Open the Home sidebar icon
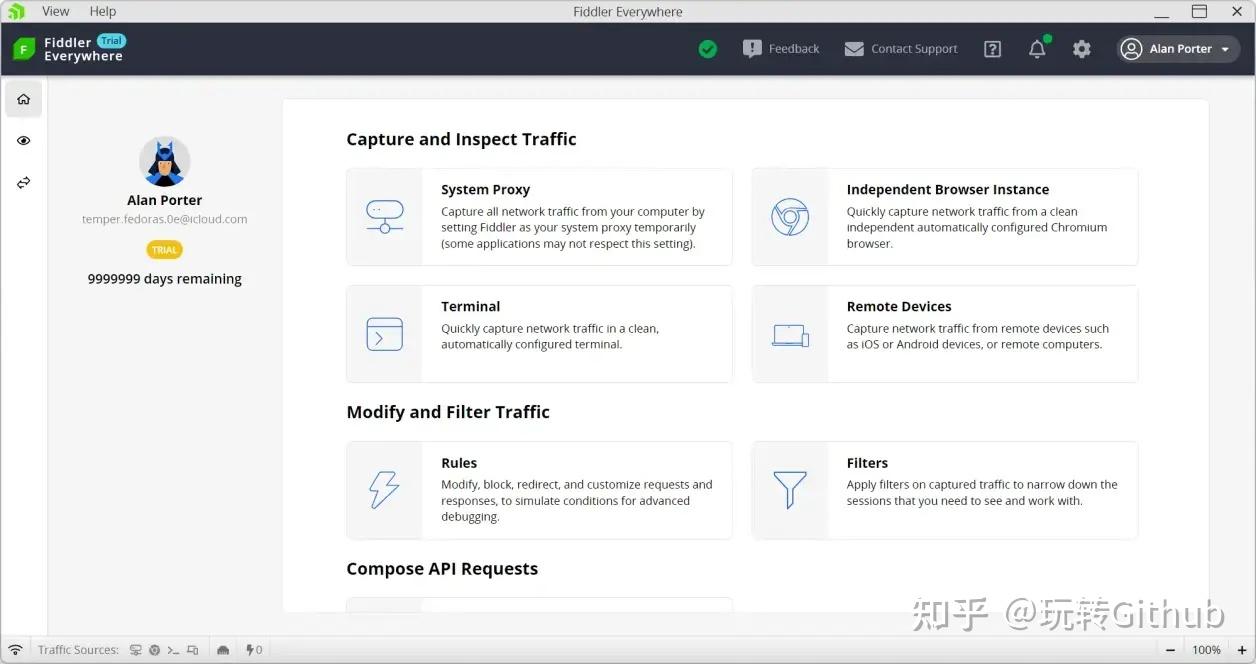Viewport: 1256px width, 664px height. point(24,99)
